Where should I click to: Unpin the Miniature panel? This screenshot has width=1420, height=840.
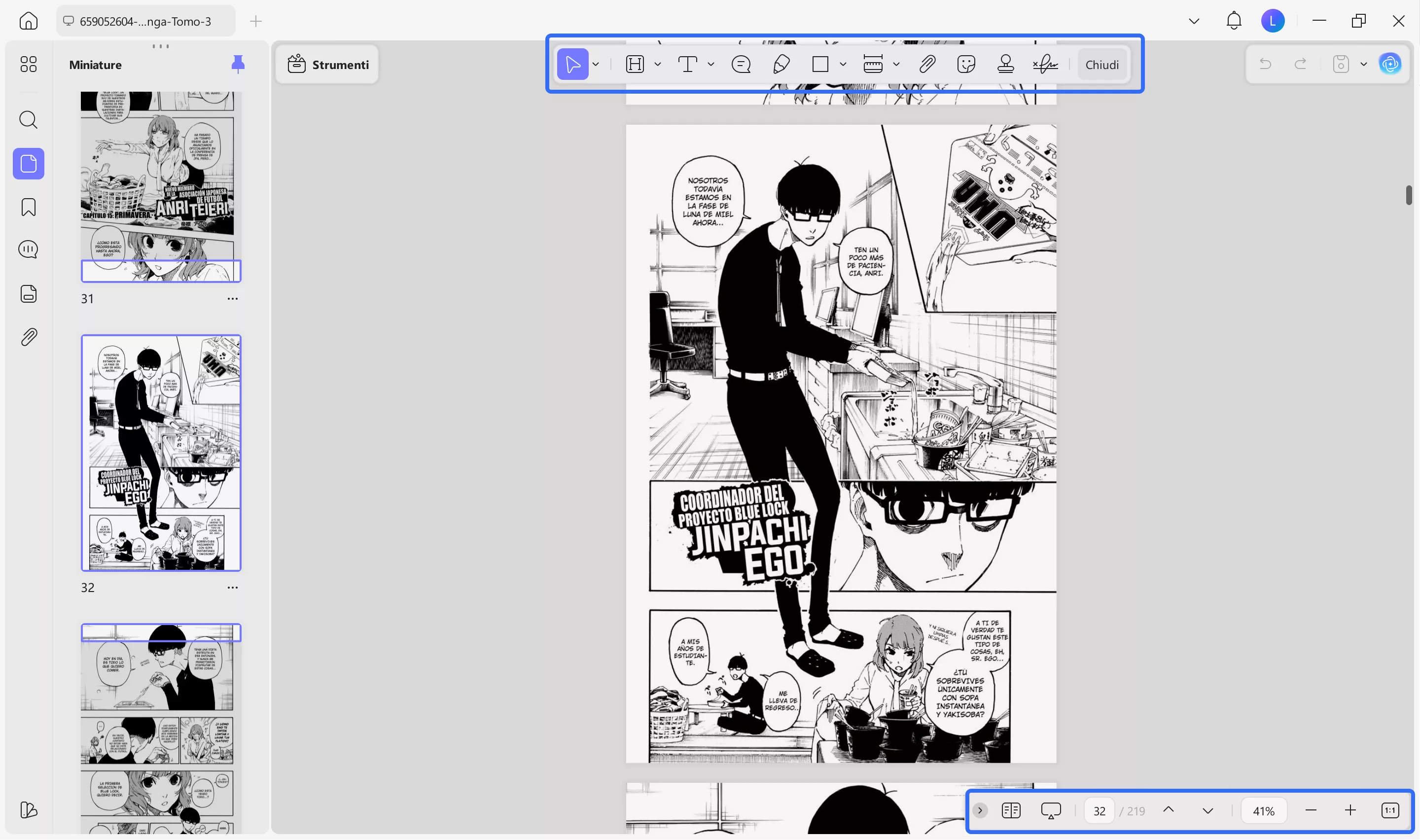point(238,65)
